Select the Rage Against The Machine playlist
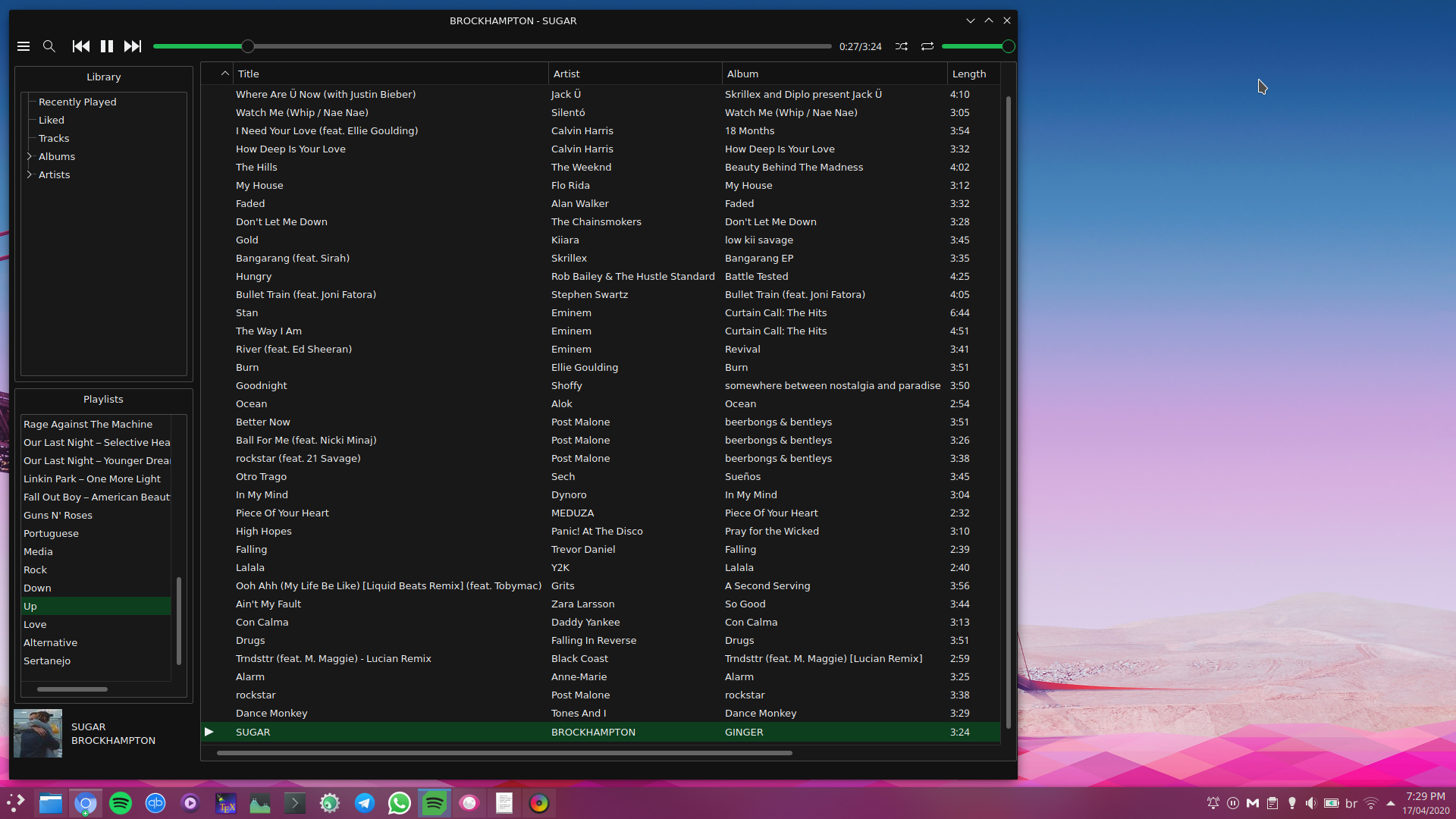The image size is (1456, 819). tap(96, 424)
